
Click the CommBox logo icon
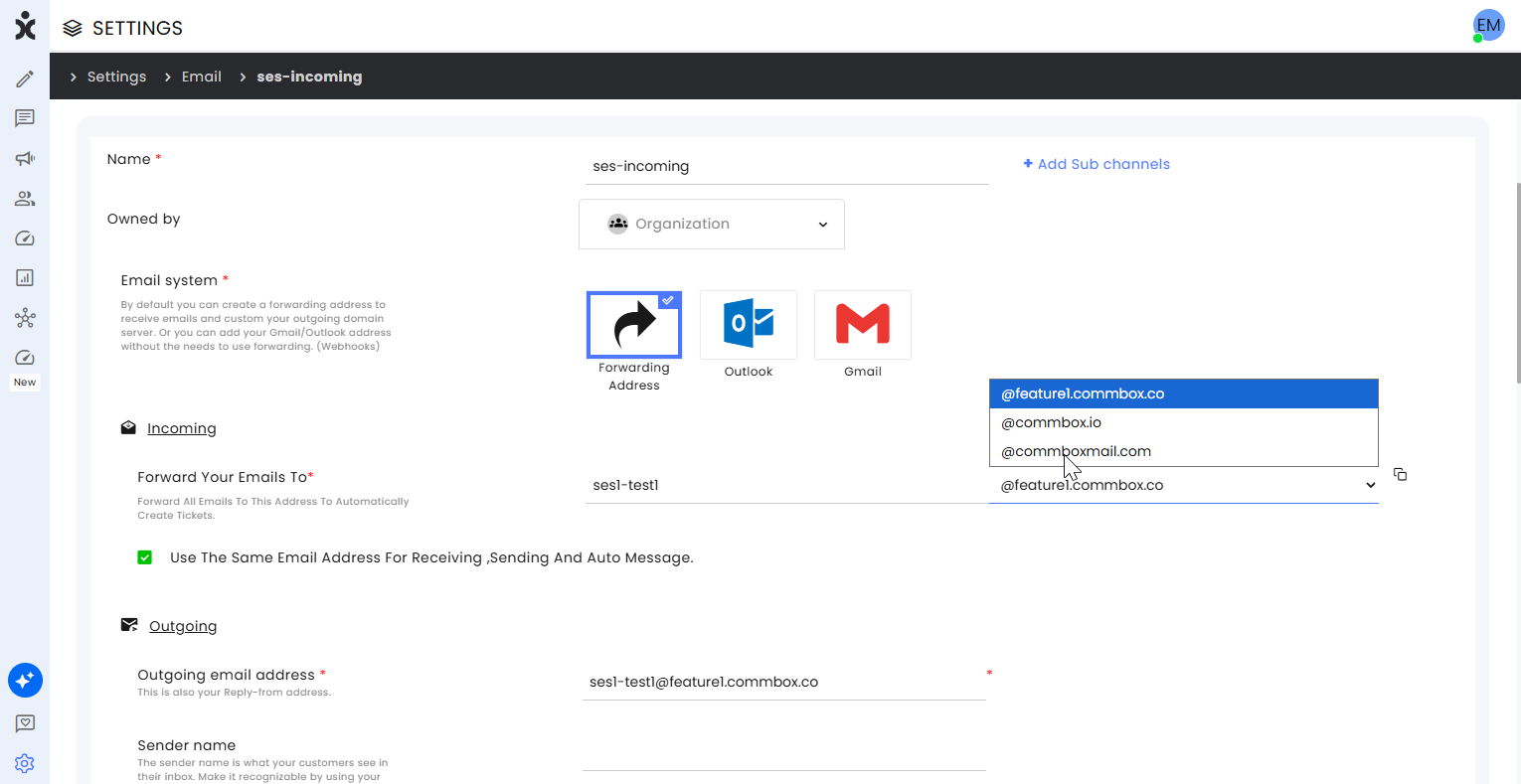coord(25,27)
